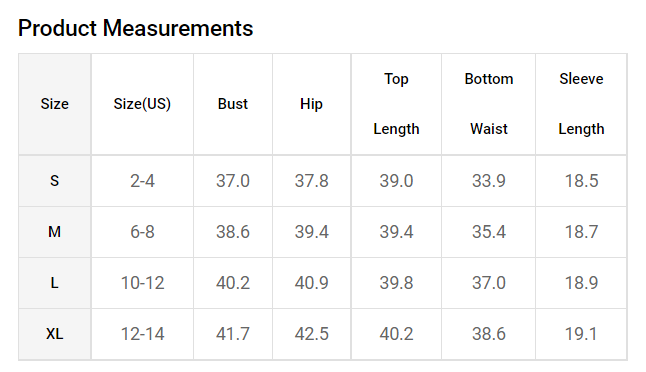Click the Hip column header
Image resolution: width=646 pixels, height=372 pixels.
coord(311,104)
